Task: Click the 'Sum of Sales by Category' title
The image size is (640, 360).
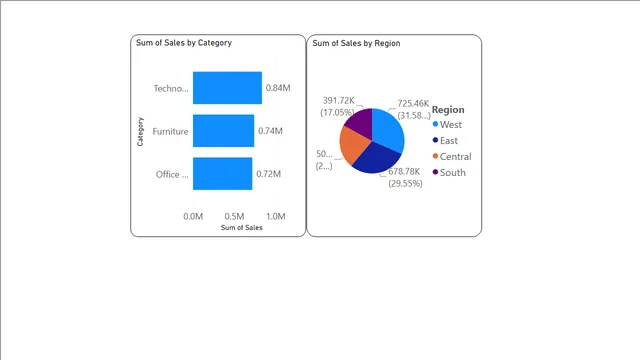Action: (184, 43)
